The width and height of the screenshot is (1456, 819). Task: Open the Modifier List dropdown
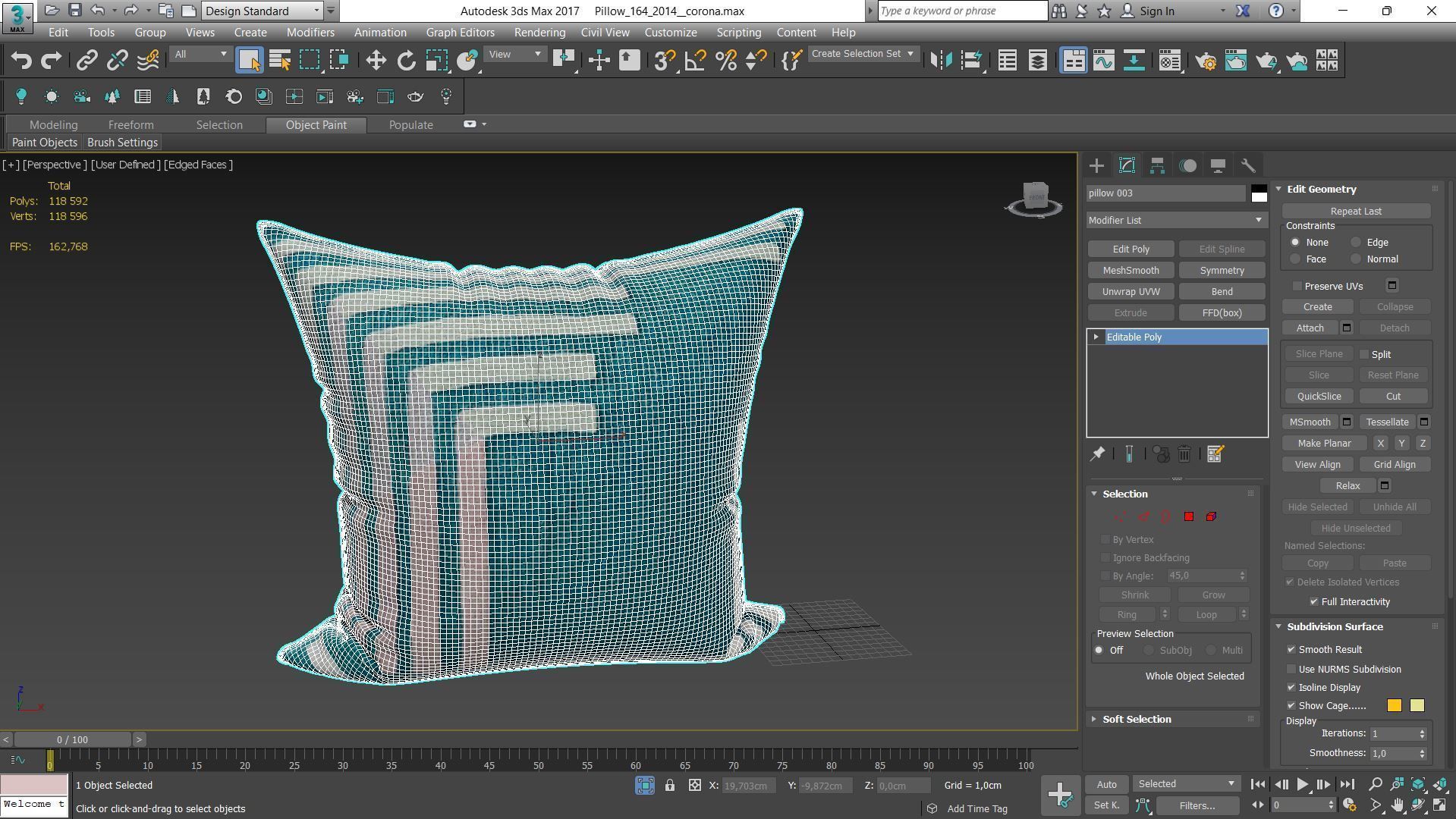tap(1176, 220)
